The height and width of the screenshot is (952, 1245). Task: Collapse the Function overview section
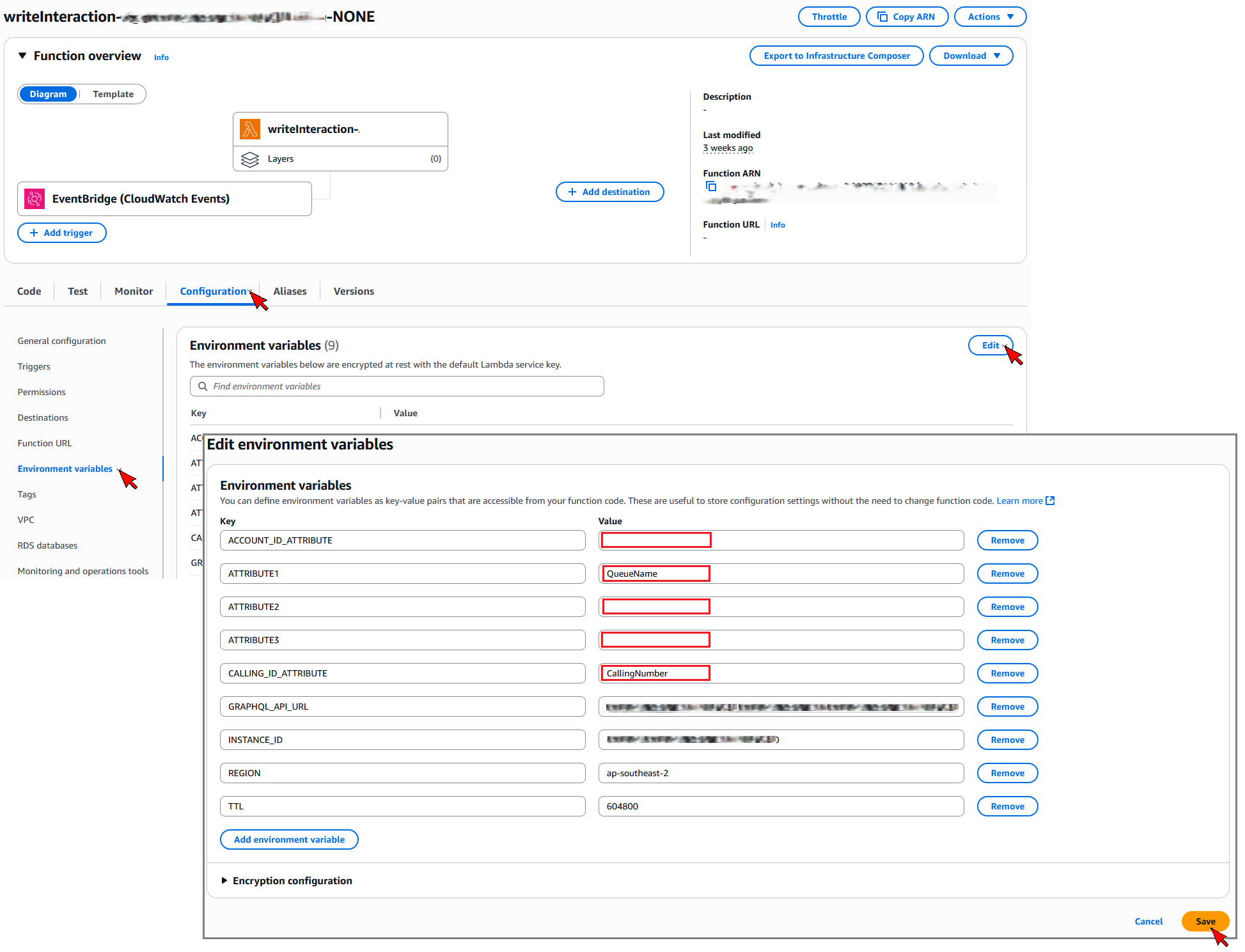(x=22, y=56)
